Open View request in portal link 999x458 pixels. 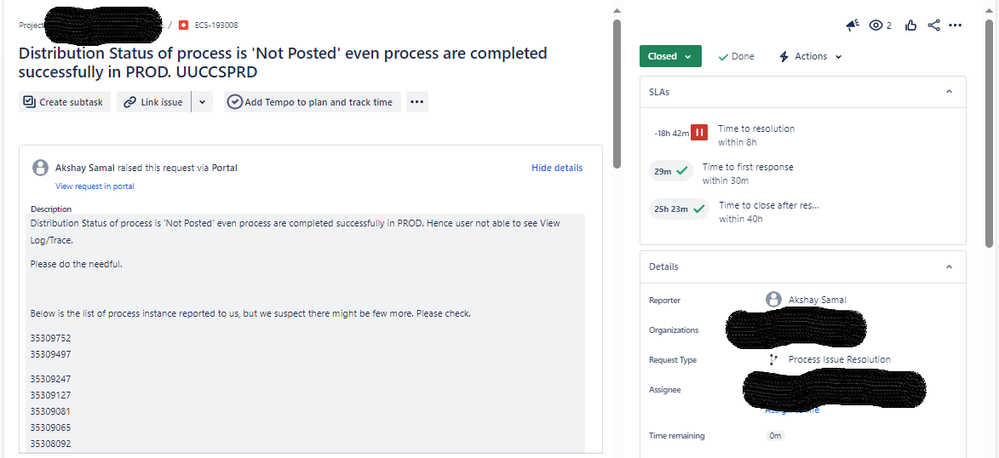[x=95, y=186]
